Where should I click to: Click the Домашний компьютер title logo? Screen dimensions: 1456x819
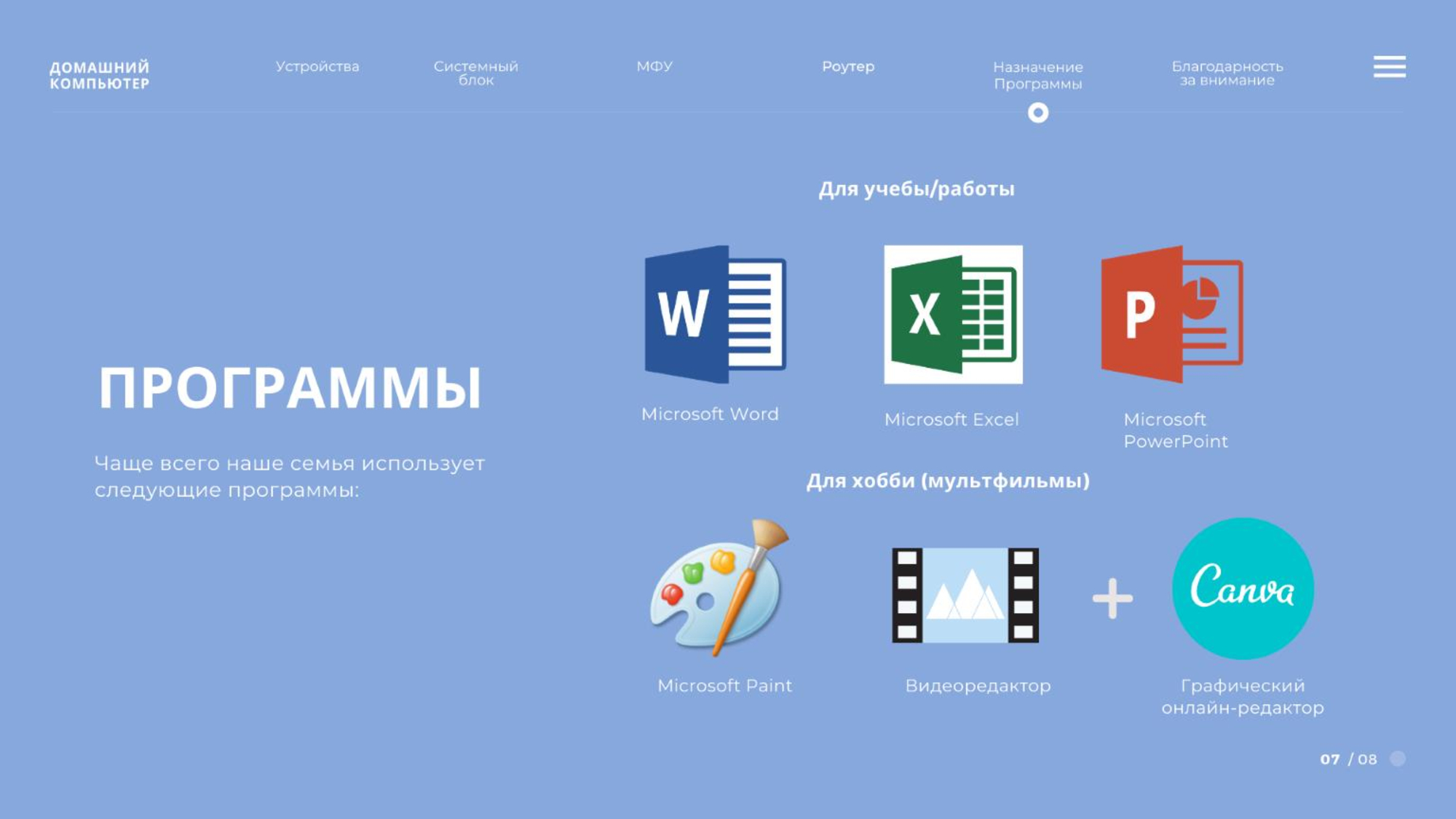point(100,75)
